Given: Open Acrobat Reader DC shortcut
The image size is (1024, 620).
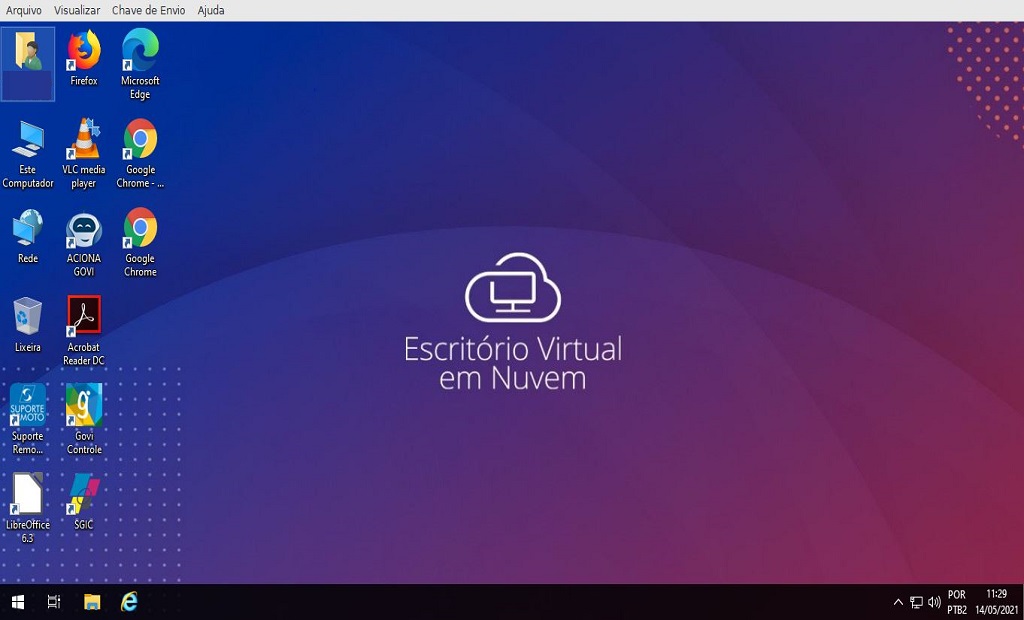Looking at the screenshot, I should click(84, 317).
